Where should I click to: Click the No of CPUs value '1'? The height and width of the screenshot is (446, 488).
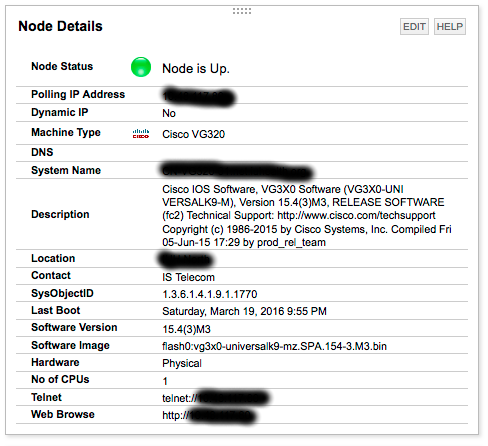point(165,381)
